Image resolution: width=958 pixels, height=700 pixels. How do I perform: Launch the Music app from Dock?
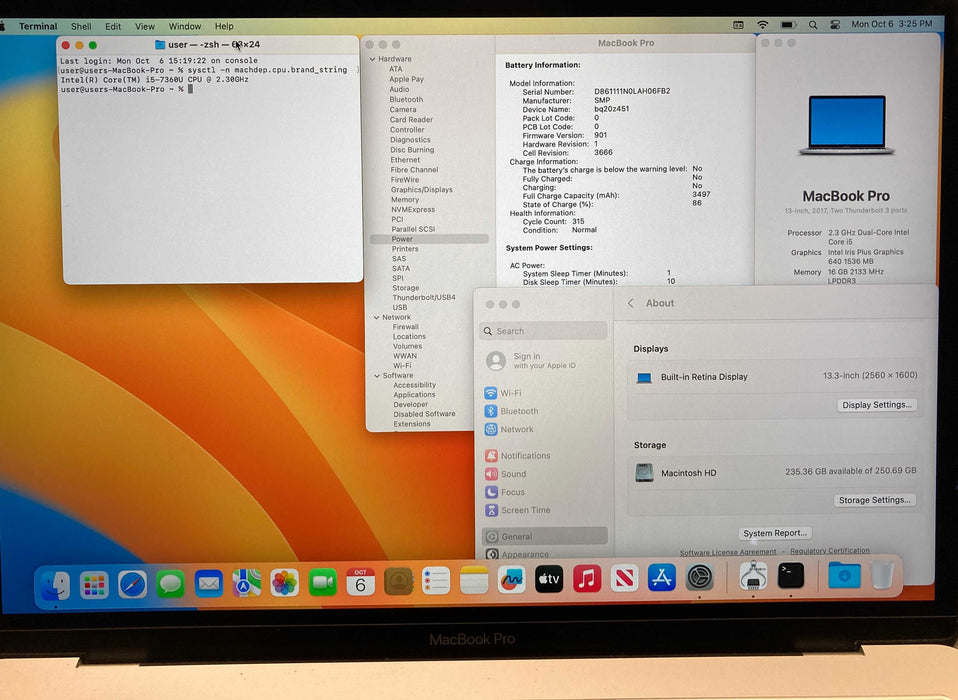(587, 578)
